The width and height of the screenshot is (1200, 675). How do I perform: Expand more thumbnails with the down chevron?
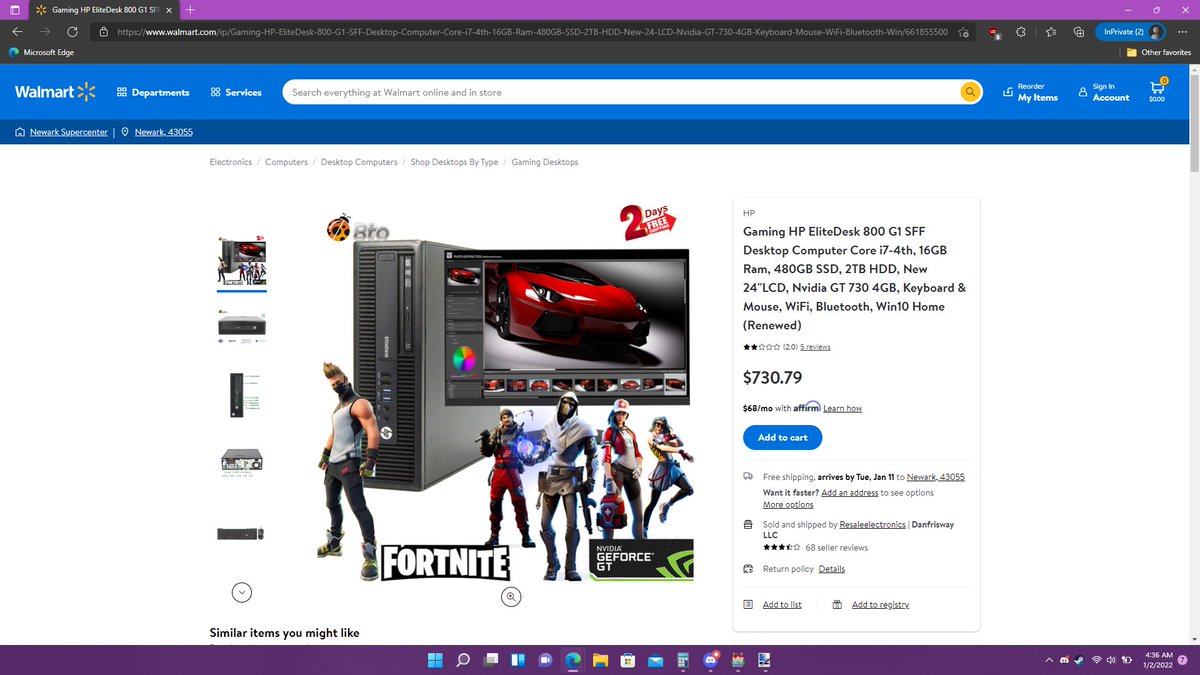242,592
